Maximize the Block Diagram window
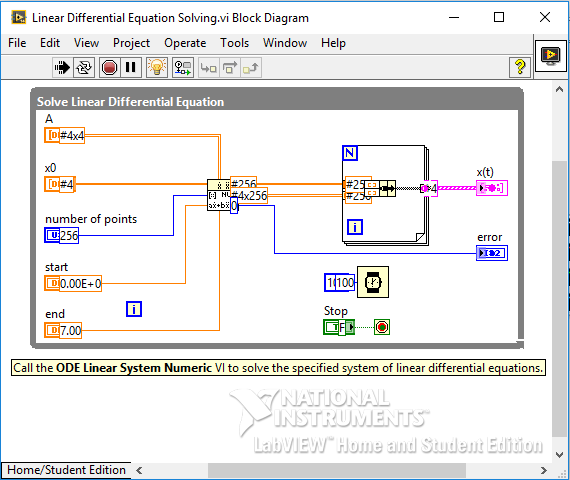 [499, 17]
